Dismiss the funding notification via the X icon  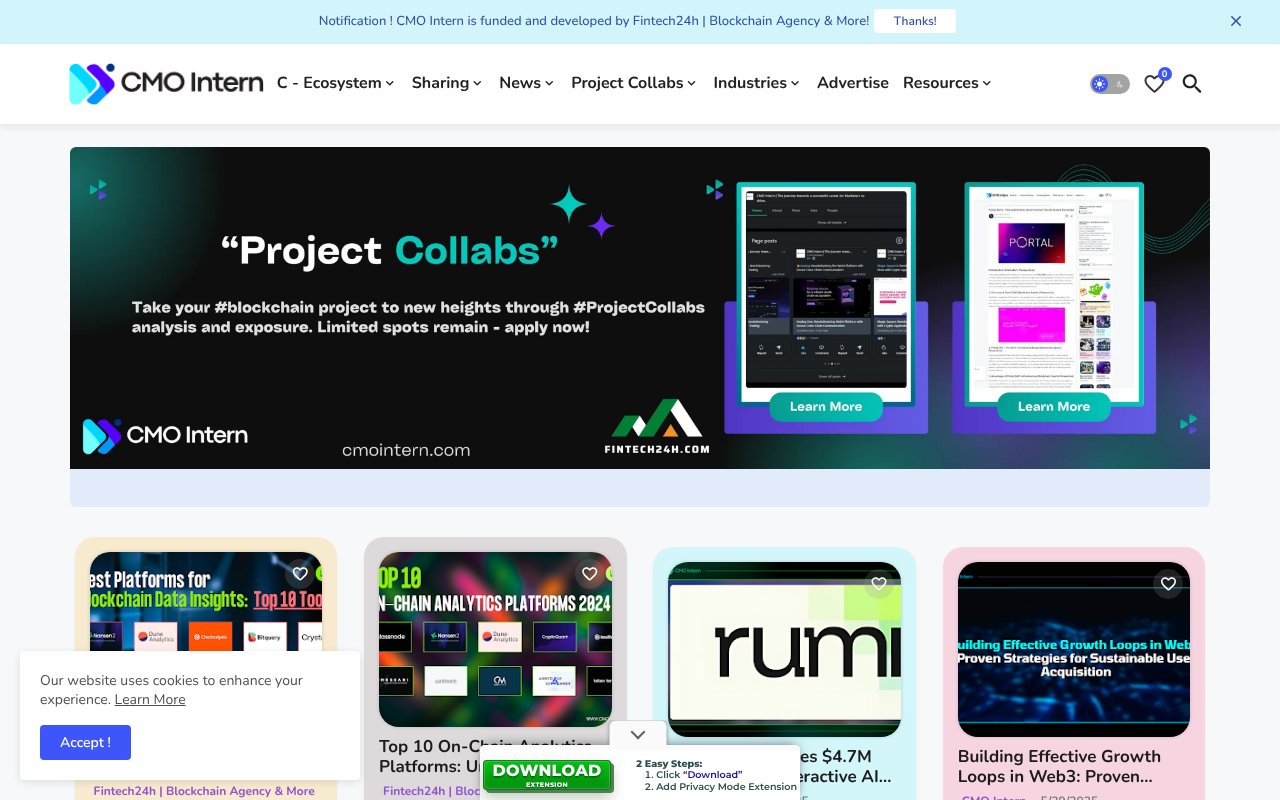pyautogui.click(x=1235, y=21)
